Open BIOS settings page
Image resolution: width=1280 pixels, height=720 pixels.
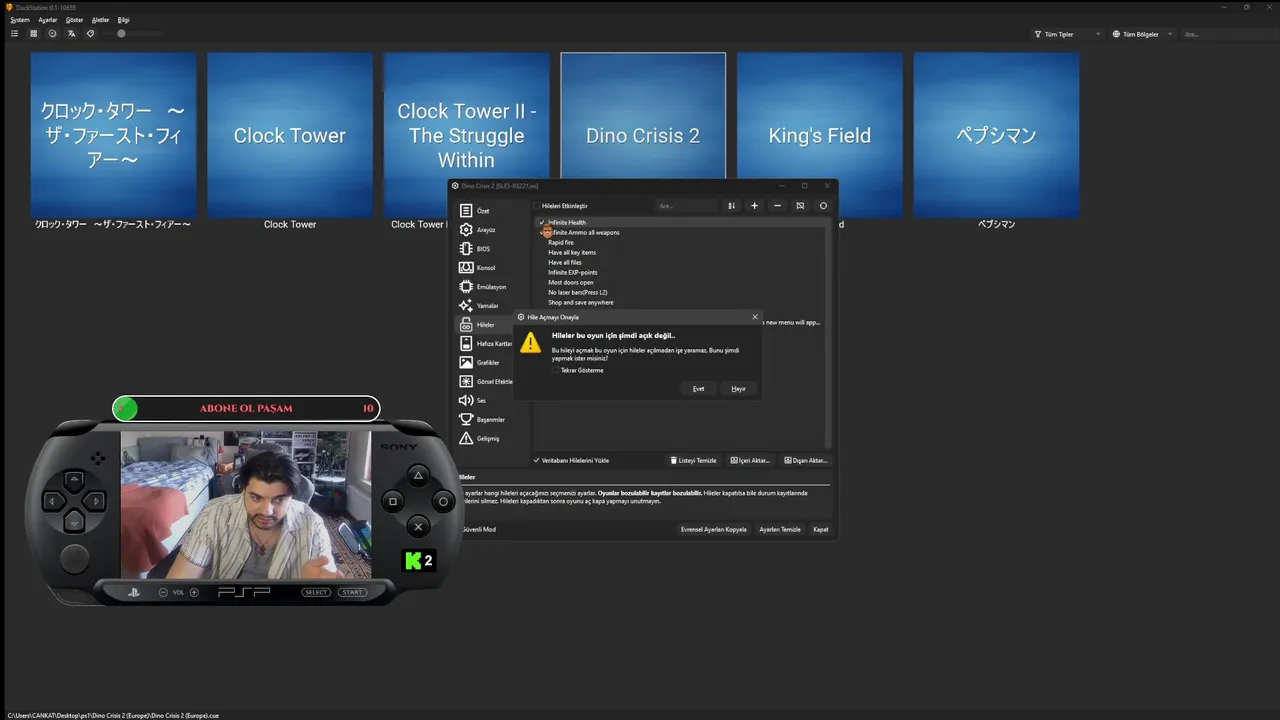(x=483, y=249)
